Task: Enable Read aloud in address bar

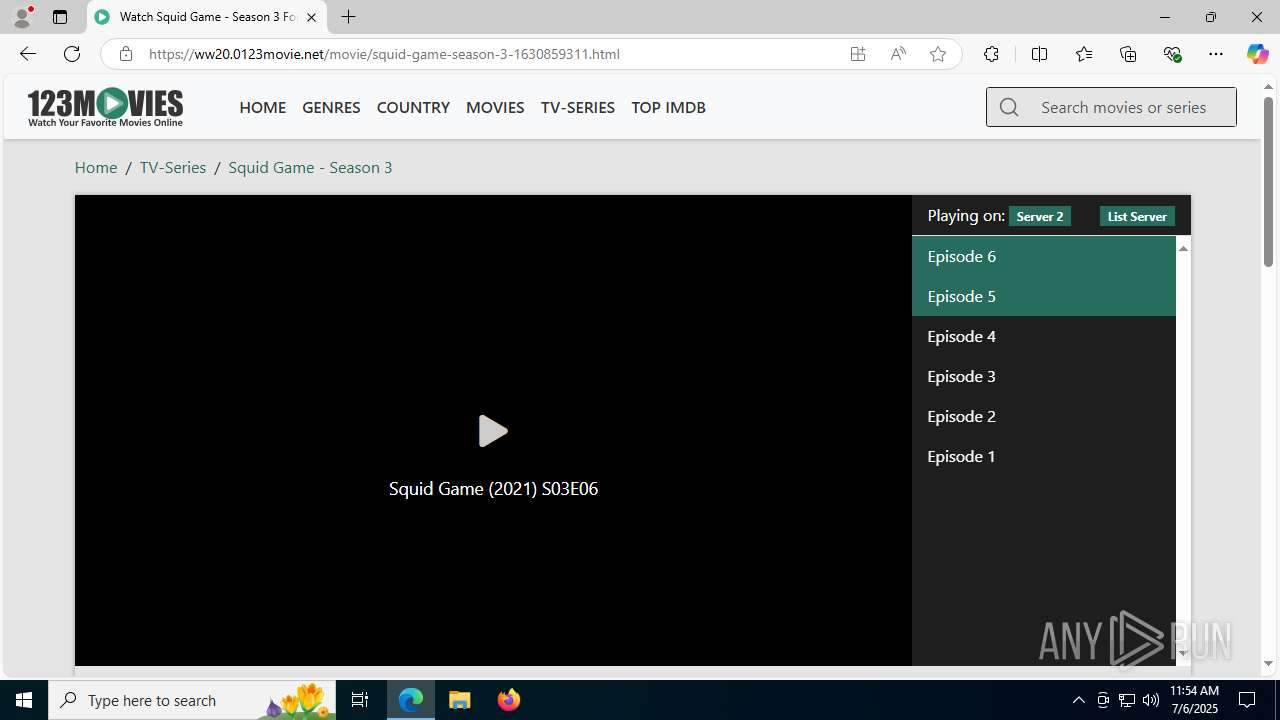Action: [898, 54]
